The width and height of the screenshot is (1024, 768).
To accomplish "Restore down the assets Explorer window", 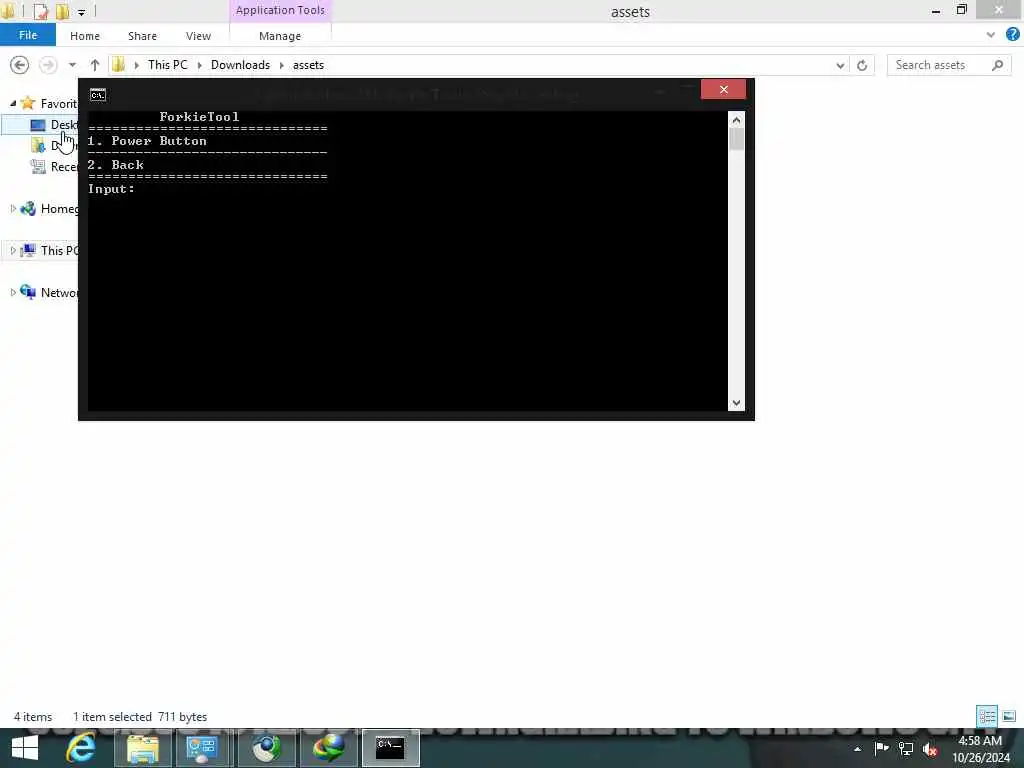I will [x=962, y=10].
